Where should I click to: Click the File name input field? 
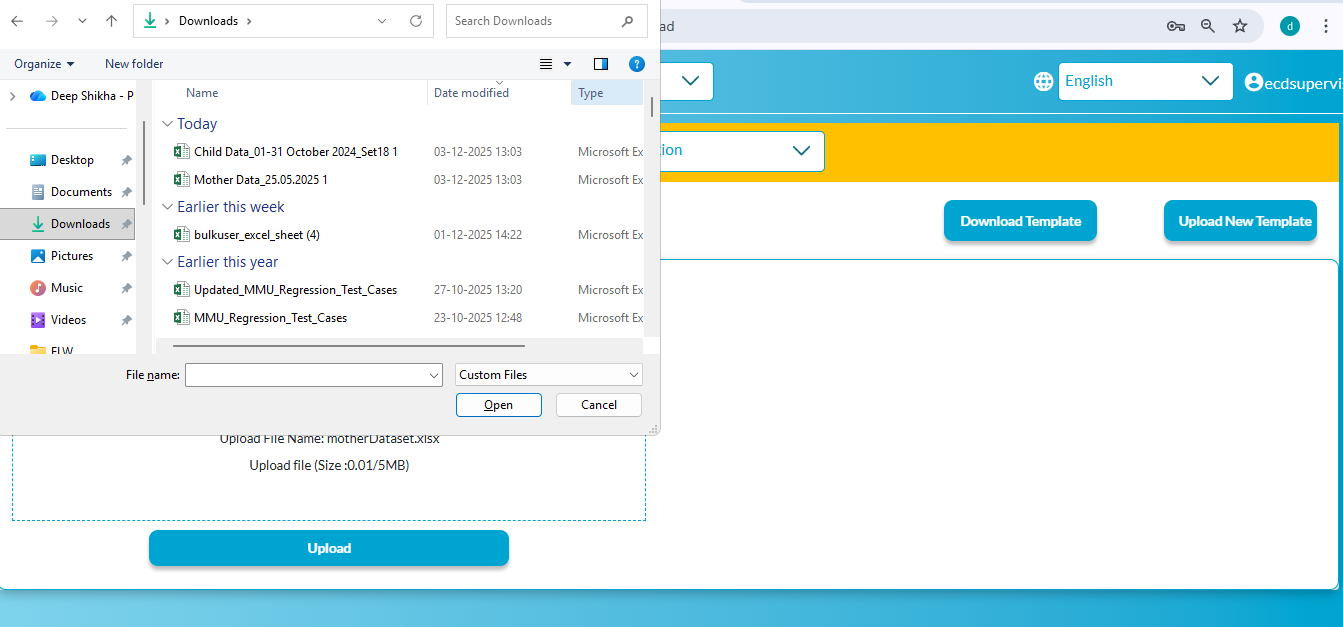306,375
